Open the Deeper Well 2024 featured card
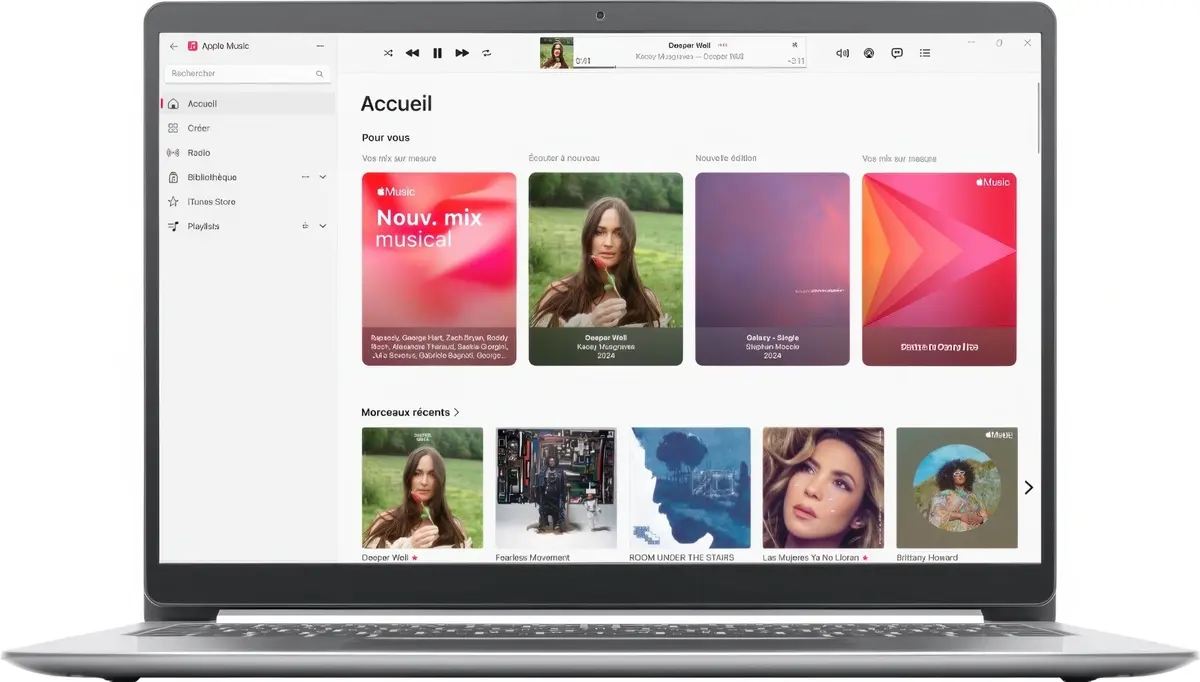 (606, 269)
